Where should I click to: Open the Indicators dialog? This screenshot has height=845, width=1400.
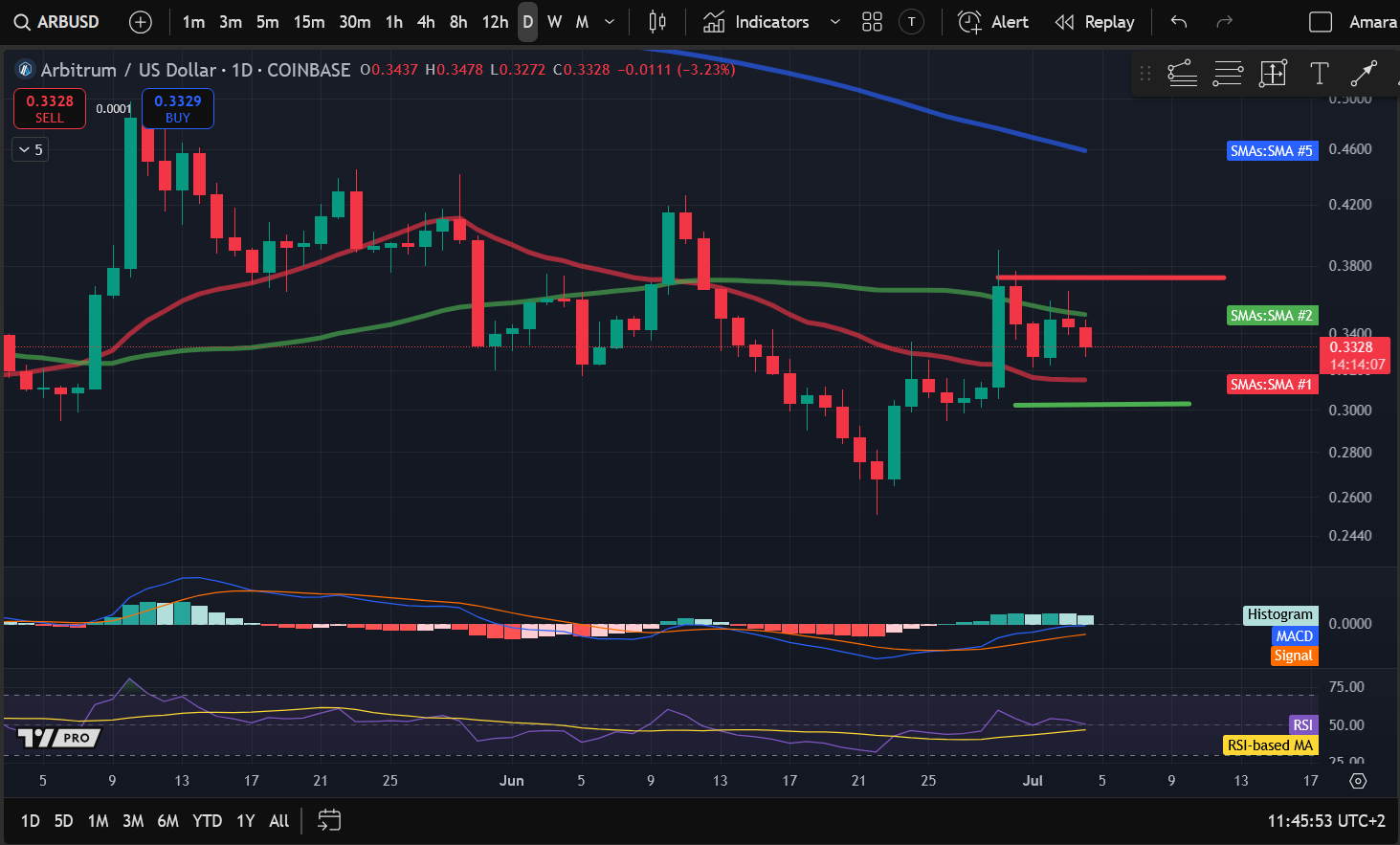coord(756,22)
